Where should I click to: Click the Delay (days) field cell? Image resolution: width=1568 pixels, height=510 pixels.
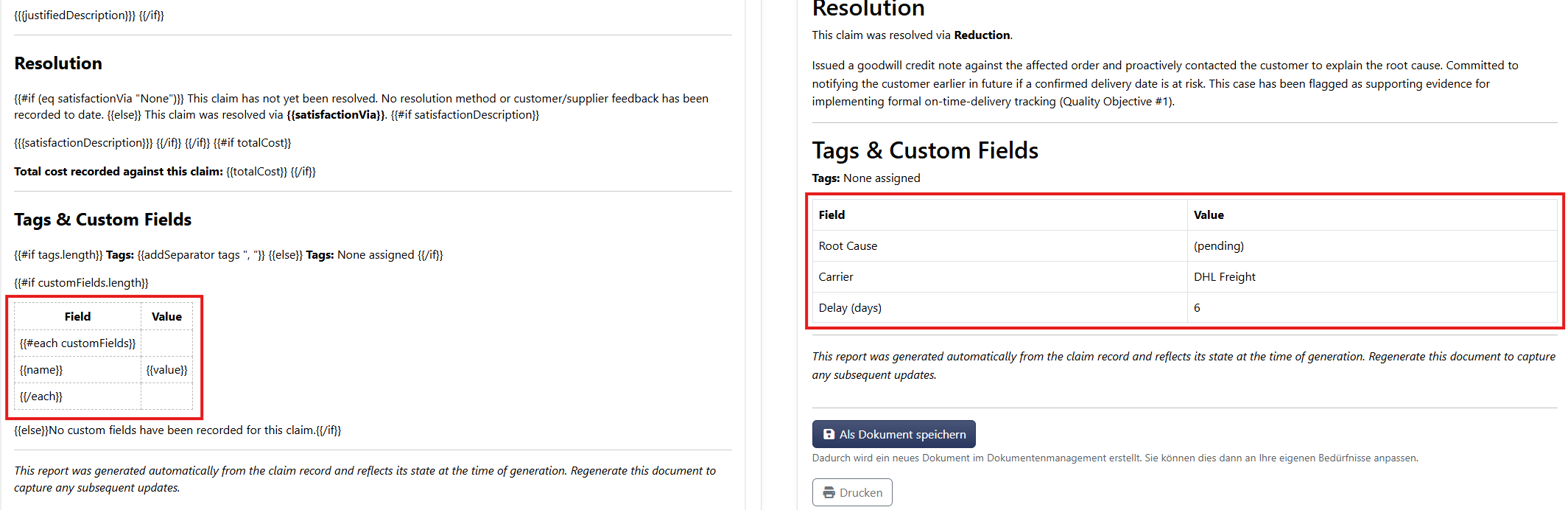[x=999, y=308]
